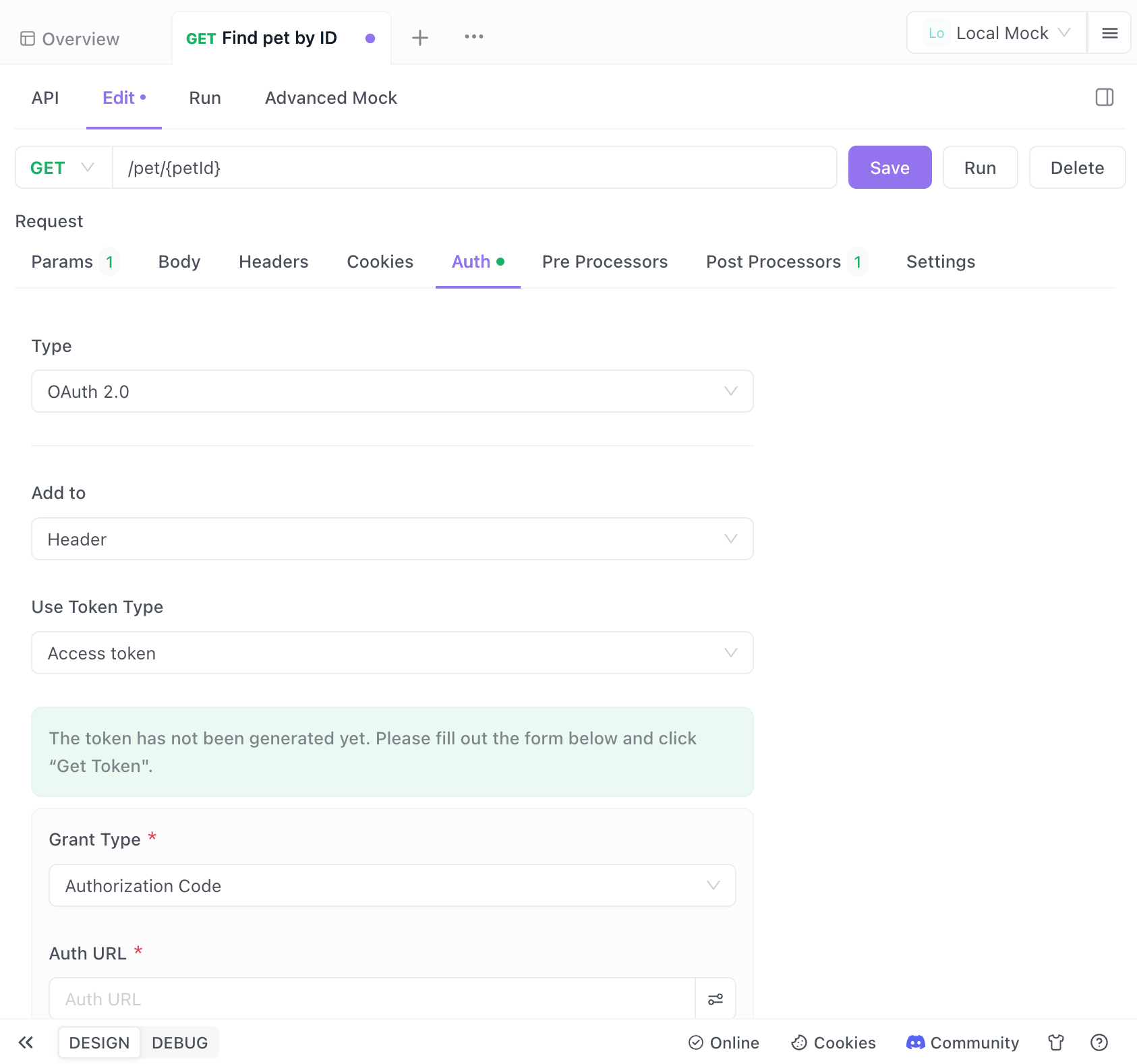1137x1064 pixels.
Task: Switch to DEBUG mode
Action: click(x=179, y=1042)
